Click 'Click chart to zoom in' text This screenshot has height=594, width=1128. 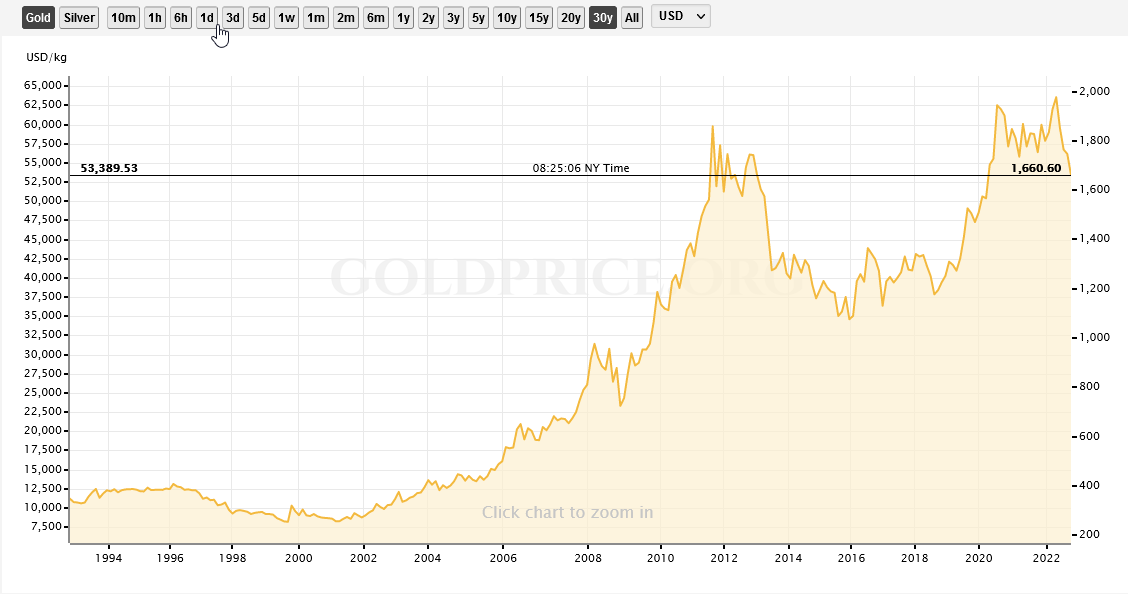[x=567, y=512]
